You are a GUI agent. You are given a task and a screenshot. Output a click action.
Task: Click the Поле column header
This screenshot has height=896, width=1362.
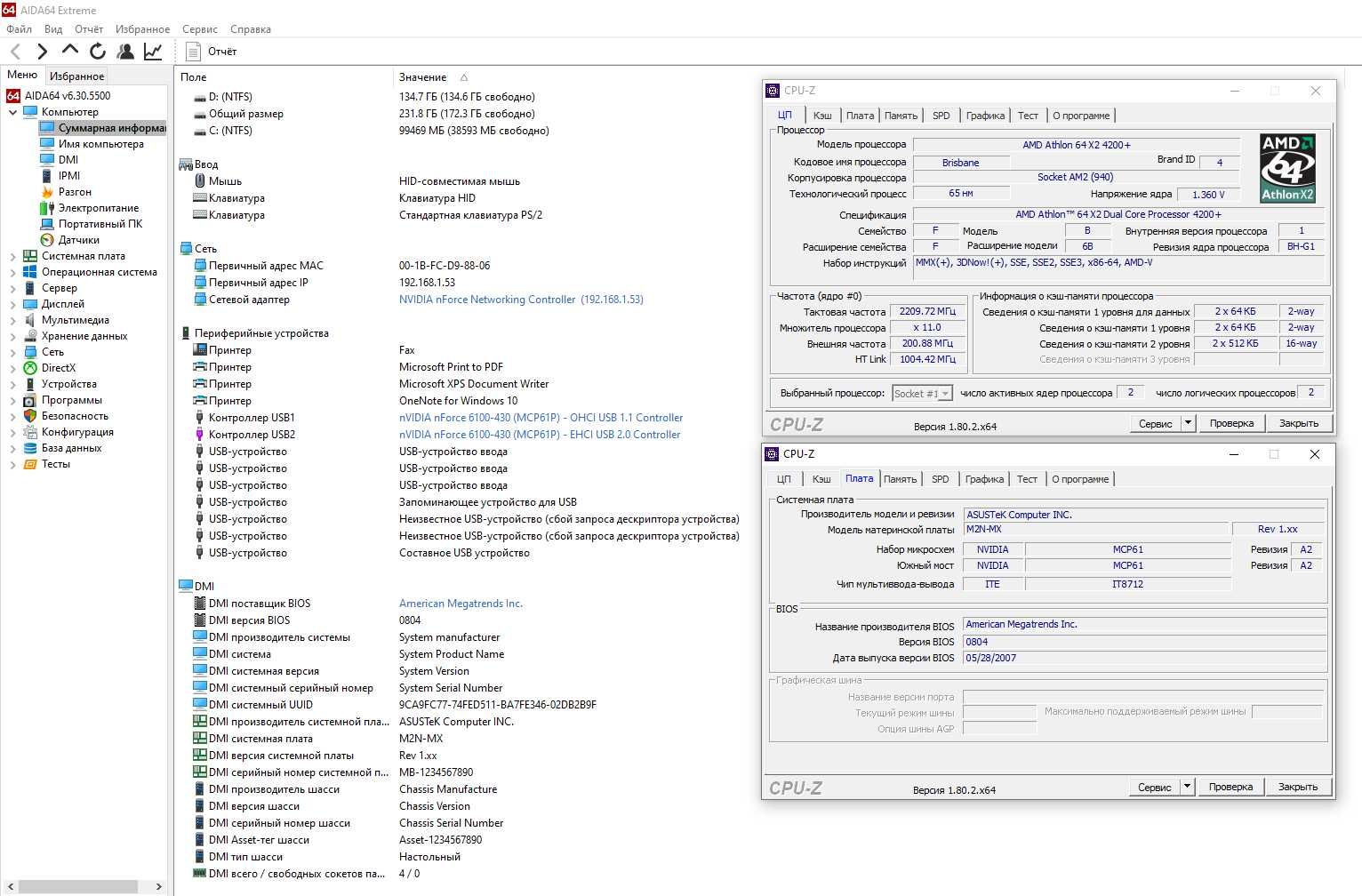pyautogui.click(x=194, y=77)
